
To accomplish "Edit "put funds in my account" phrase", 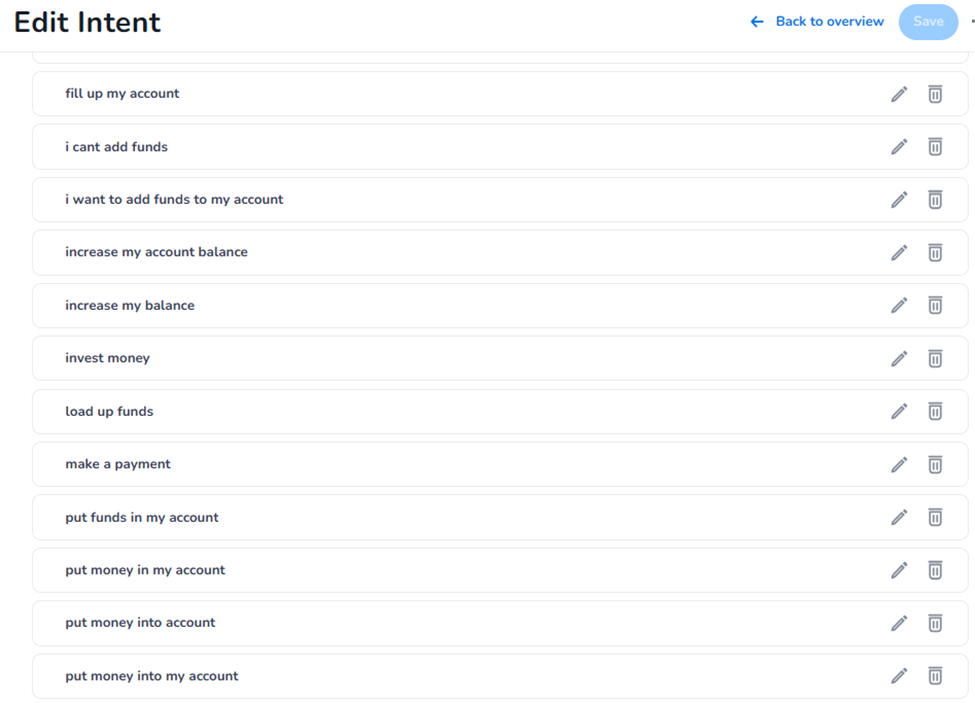I will pos(899,517).
